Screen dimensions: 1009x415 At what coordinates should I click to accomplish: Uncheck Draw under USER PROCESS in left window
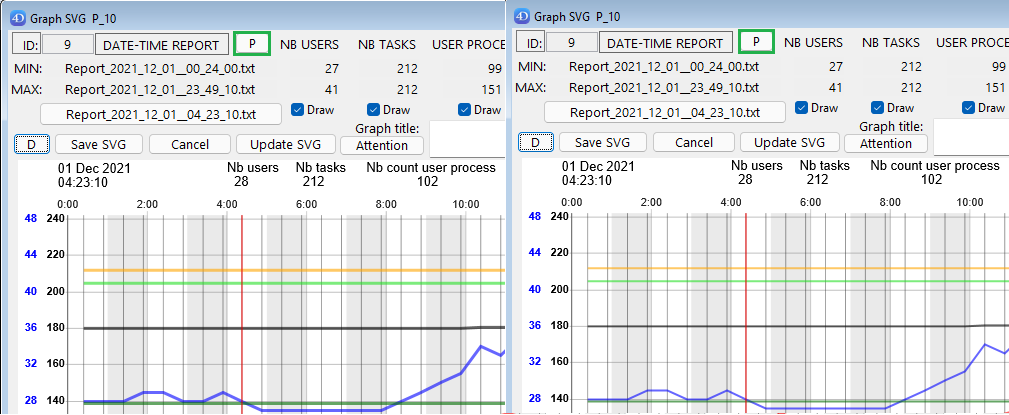click(465, 110)
